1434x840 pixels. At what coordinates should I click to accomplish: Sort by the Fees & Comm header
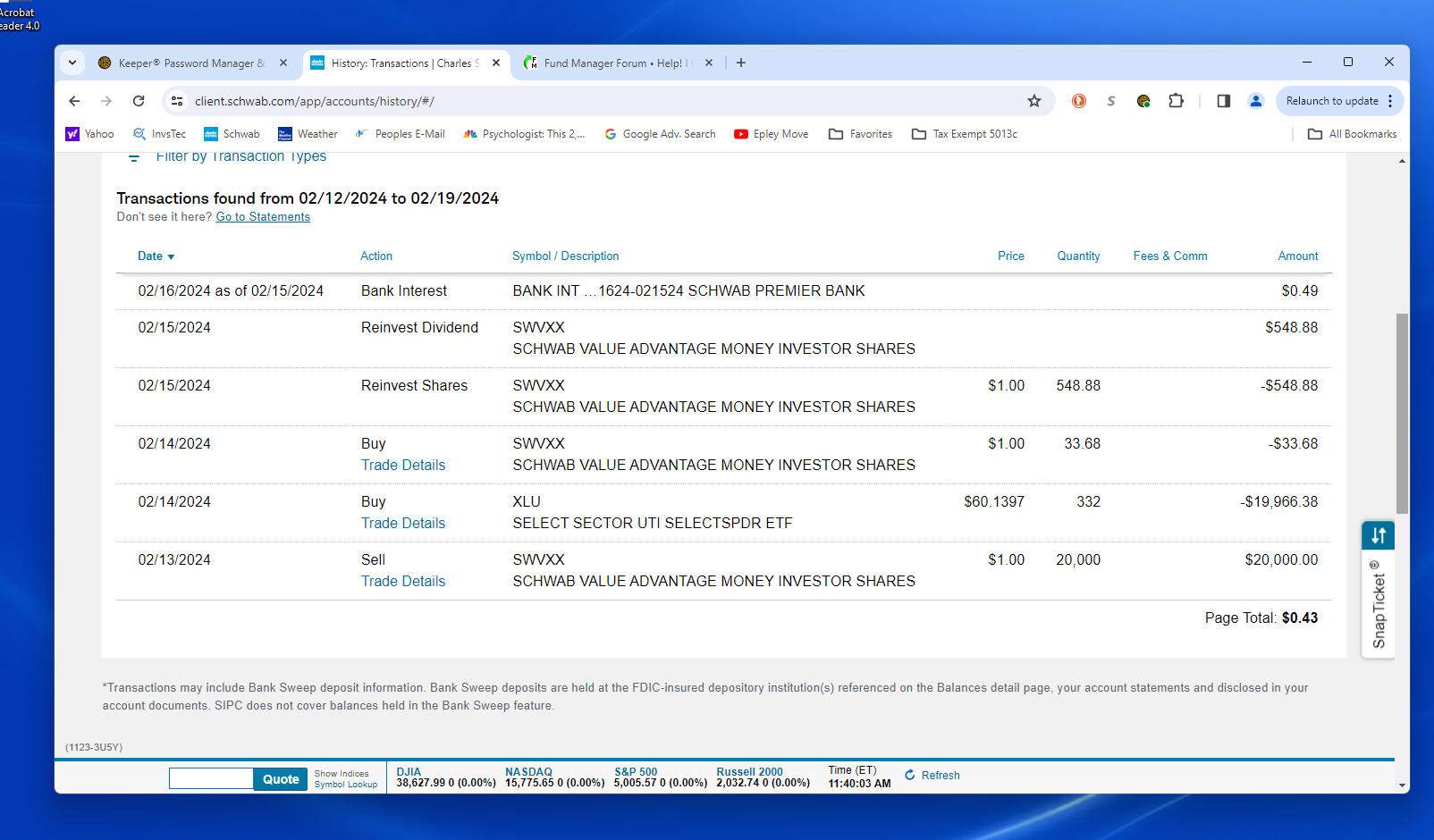pos(1170,256)
